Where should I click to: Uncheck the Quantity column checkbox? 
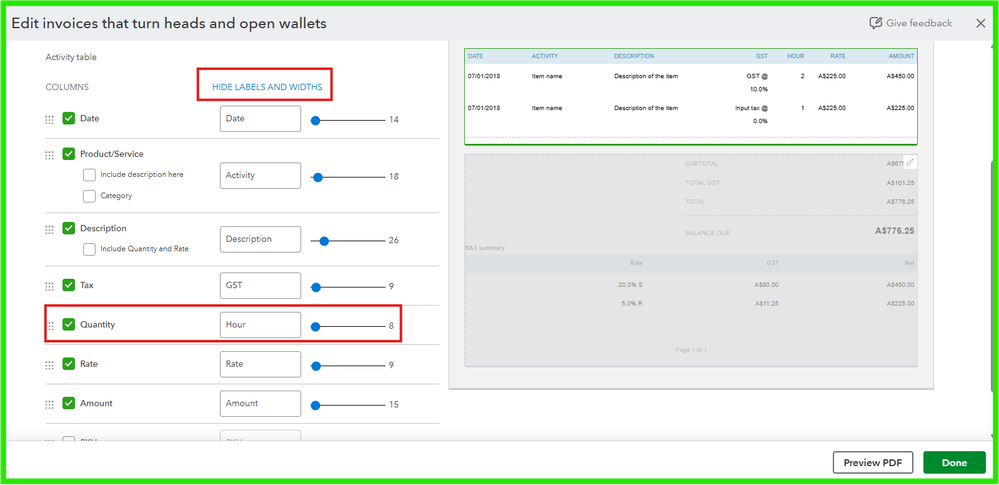pos(69,324)
